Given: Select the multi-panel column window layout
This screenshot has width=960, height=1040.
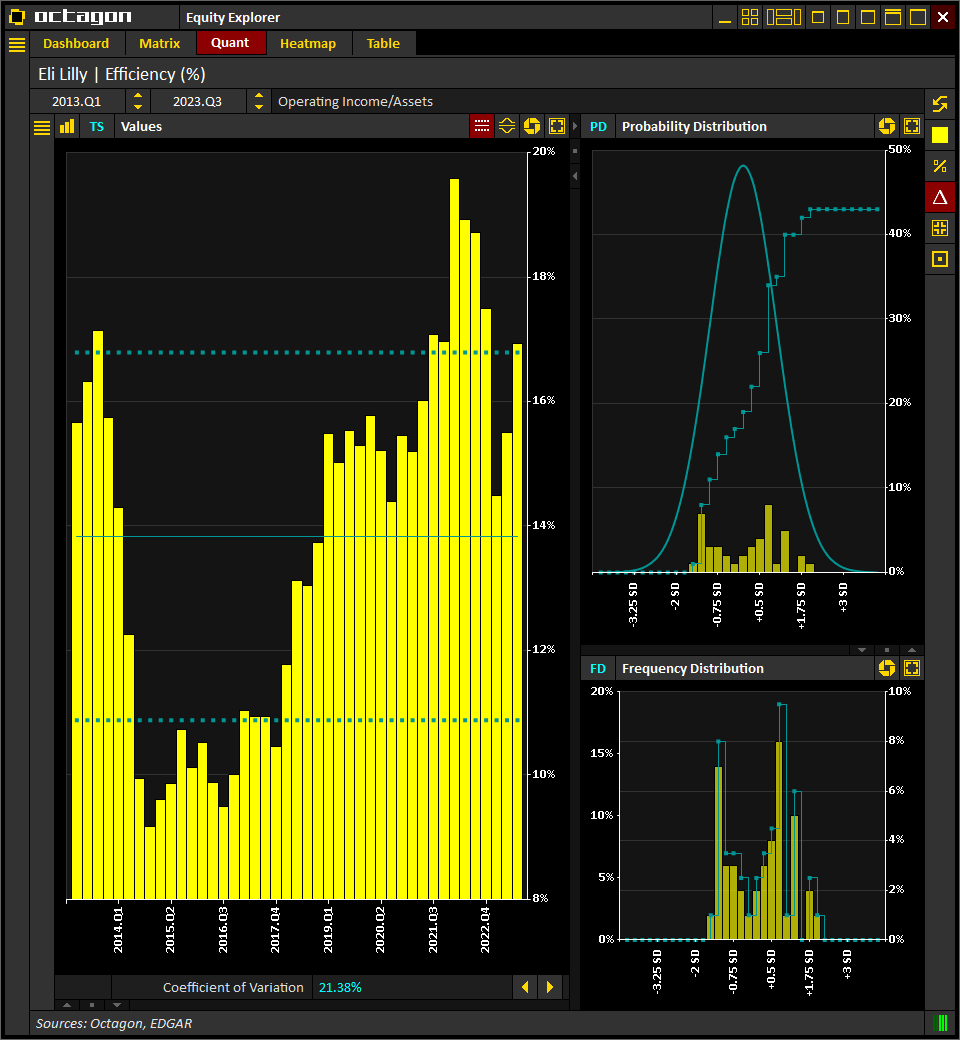Looking at the screenshot, I should click(784, 17).
